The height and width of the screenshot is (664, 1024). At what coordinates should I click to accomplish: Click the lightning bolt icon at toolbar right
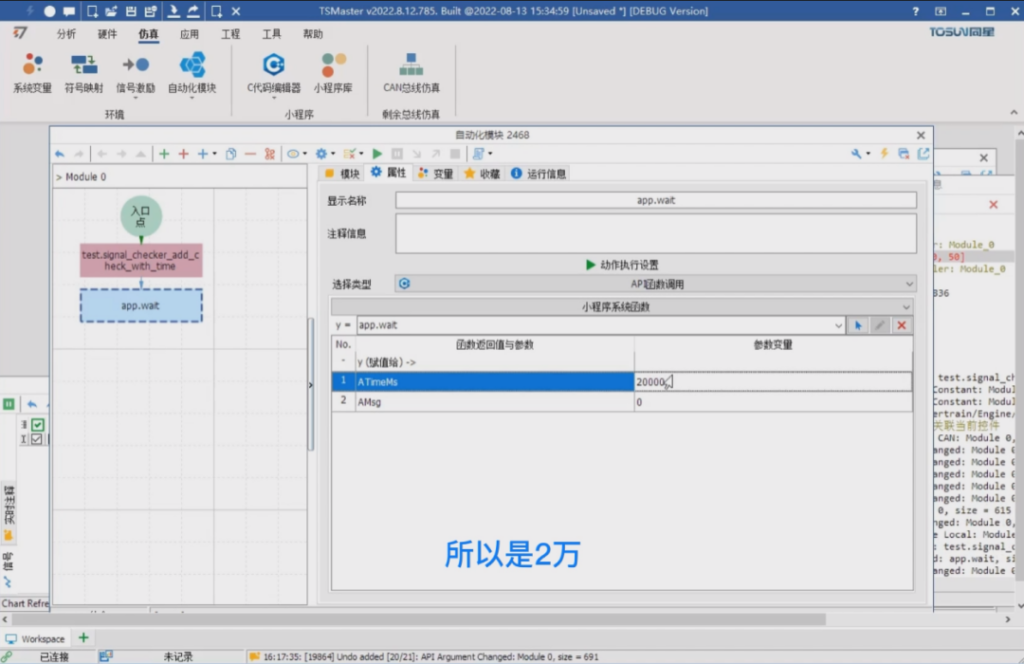pyautogui.click(x=884, y=154)
